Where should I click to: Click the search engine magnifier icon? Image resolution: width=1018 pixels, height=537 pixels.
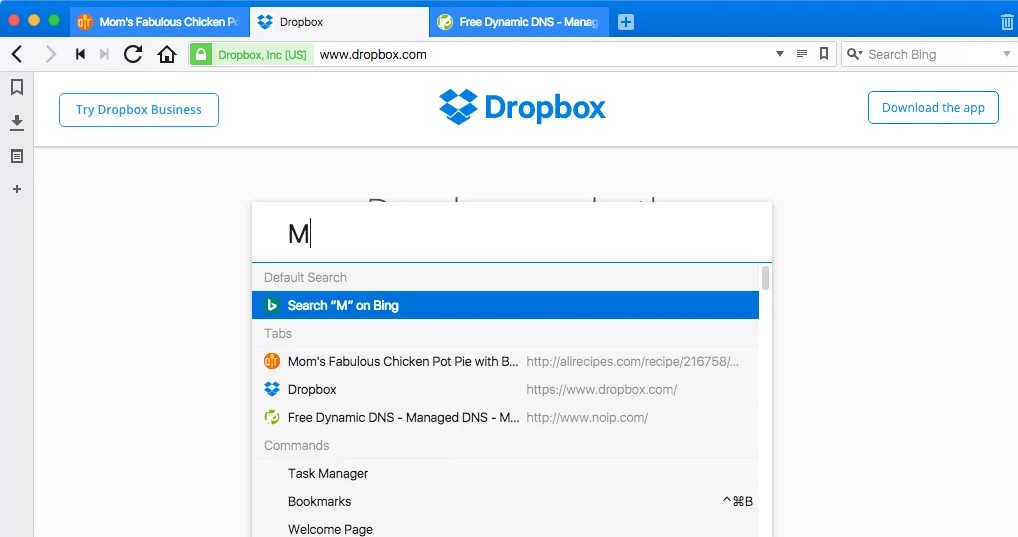854,55
